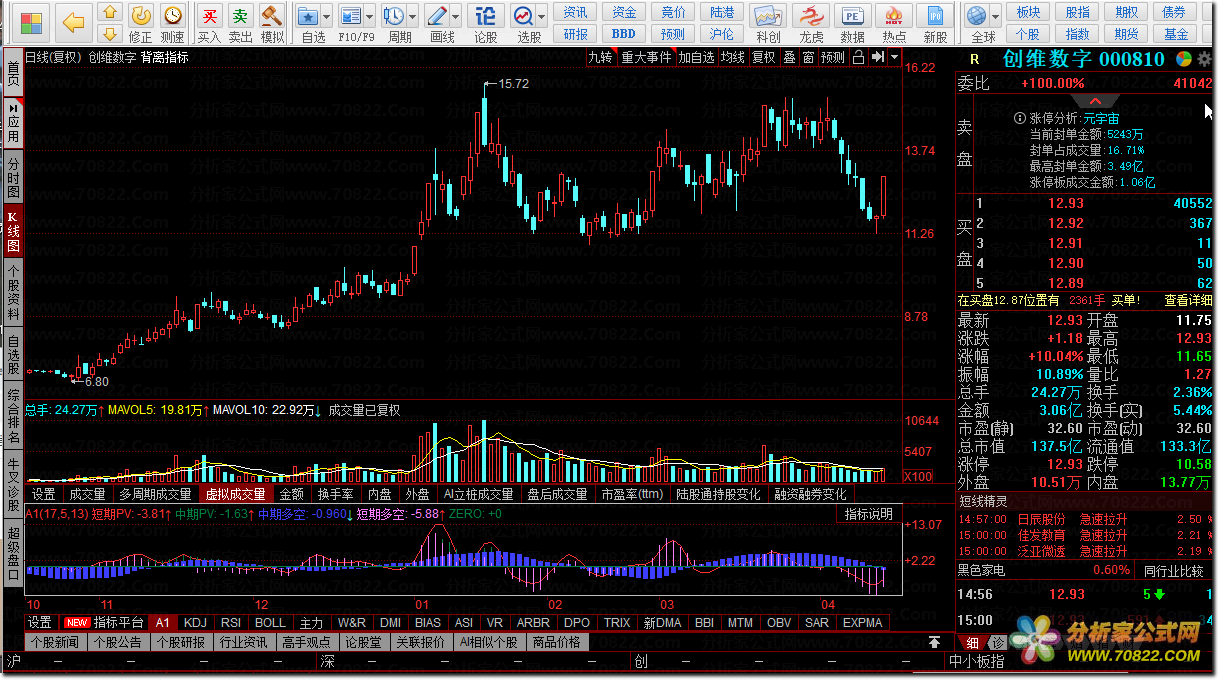Open the 个股新闻 news tab
1221x681 pixels.
(x=54, y=642)
